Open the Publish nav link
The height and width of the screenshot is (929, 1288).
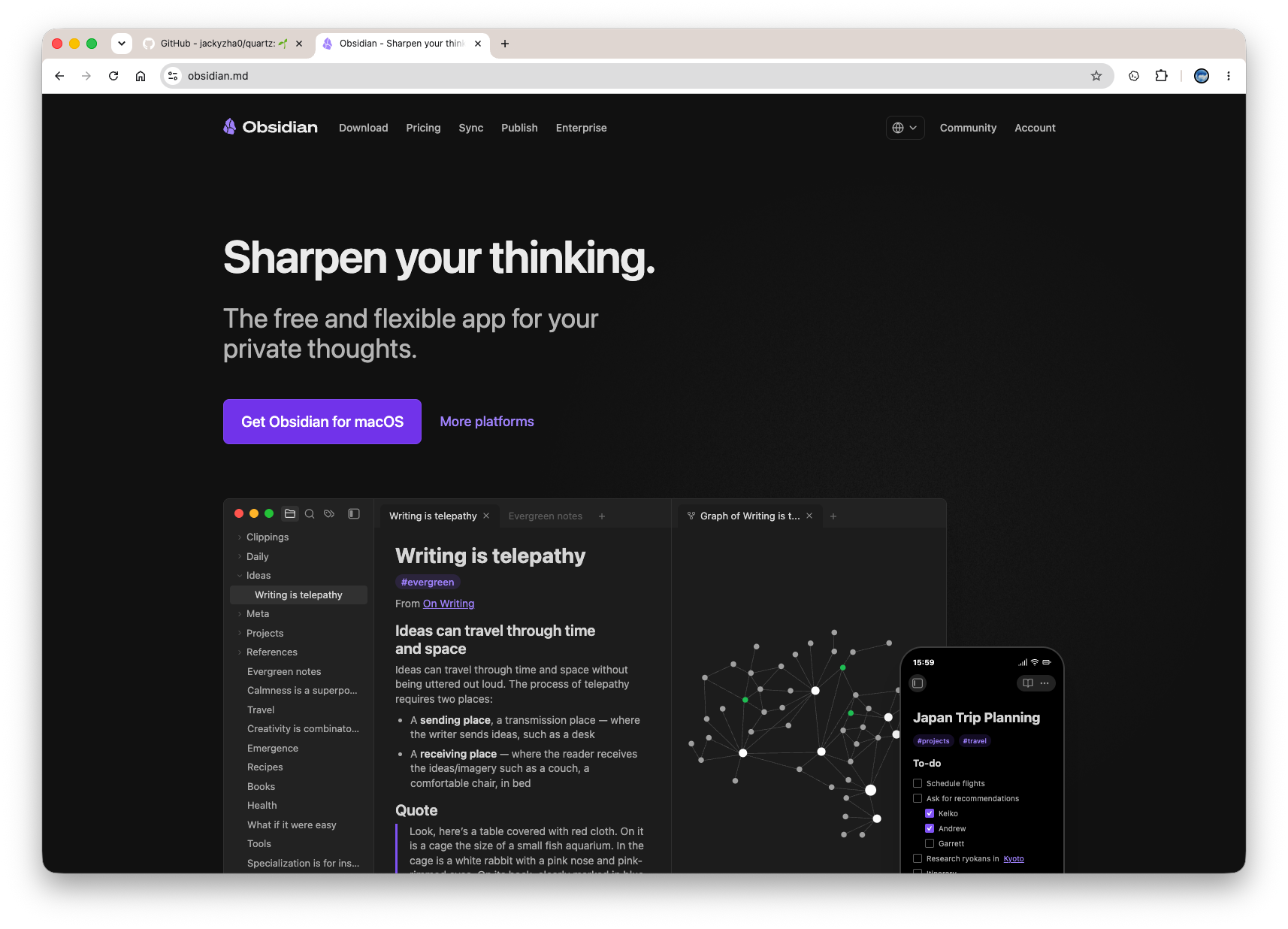[x=519, y=128]
